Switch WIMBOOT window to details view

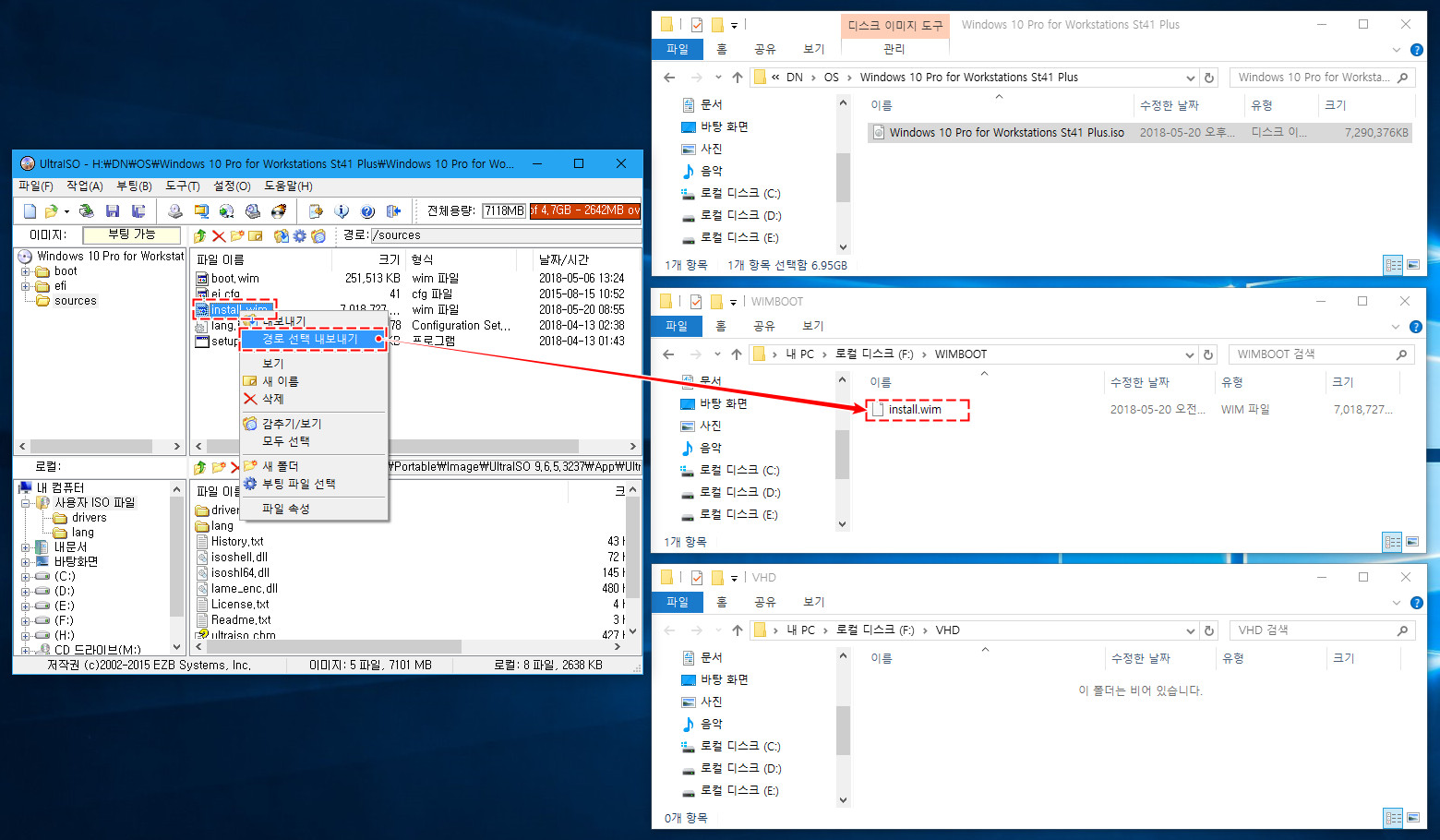coord(1393,542)
